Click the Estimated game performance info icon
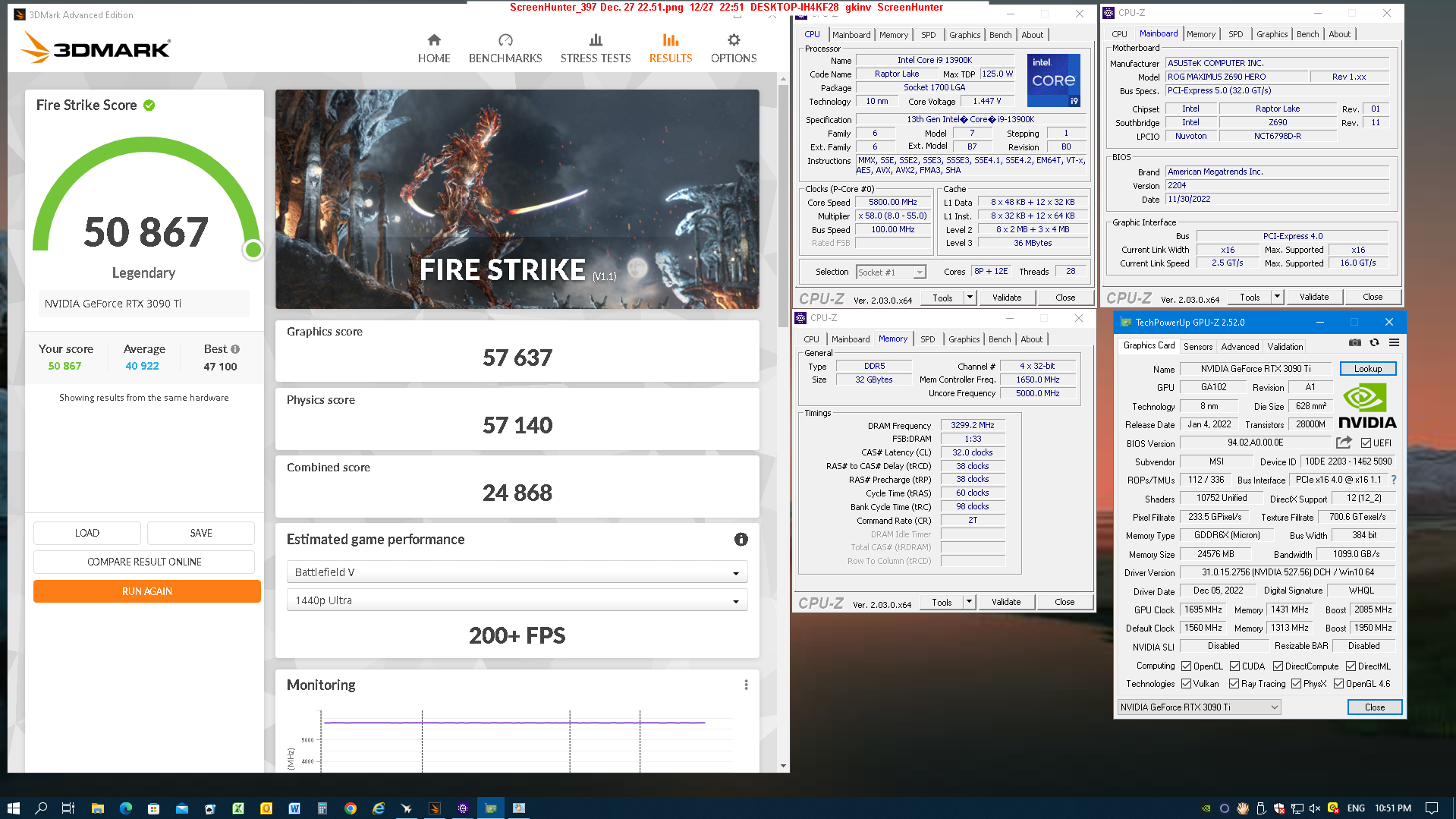Viewport: 1456px width, 819px height. pyautogui.click(x=741, y=539)
